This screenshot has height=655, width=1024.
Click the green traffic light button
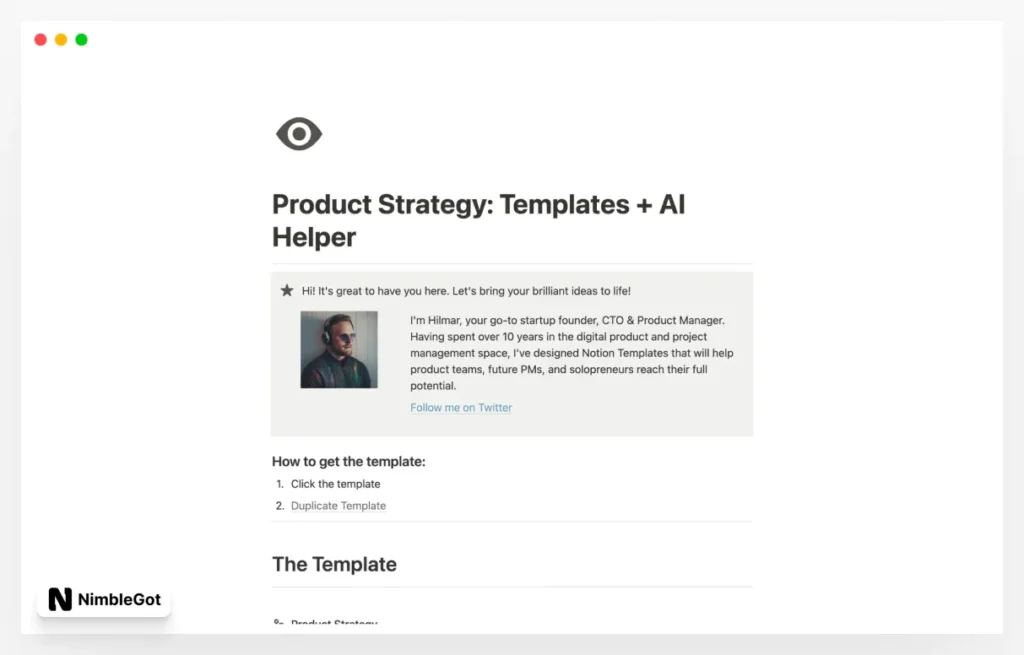(x=81, y=39)
